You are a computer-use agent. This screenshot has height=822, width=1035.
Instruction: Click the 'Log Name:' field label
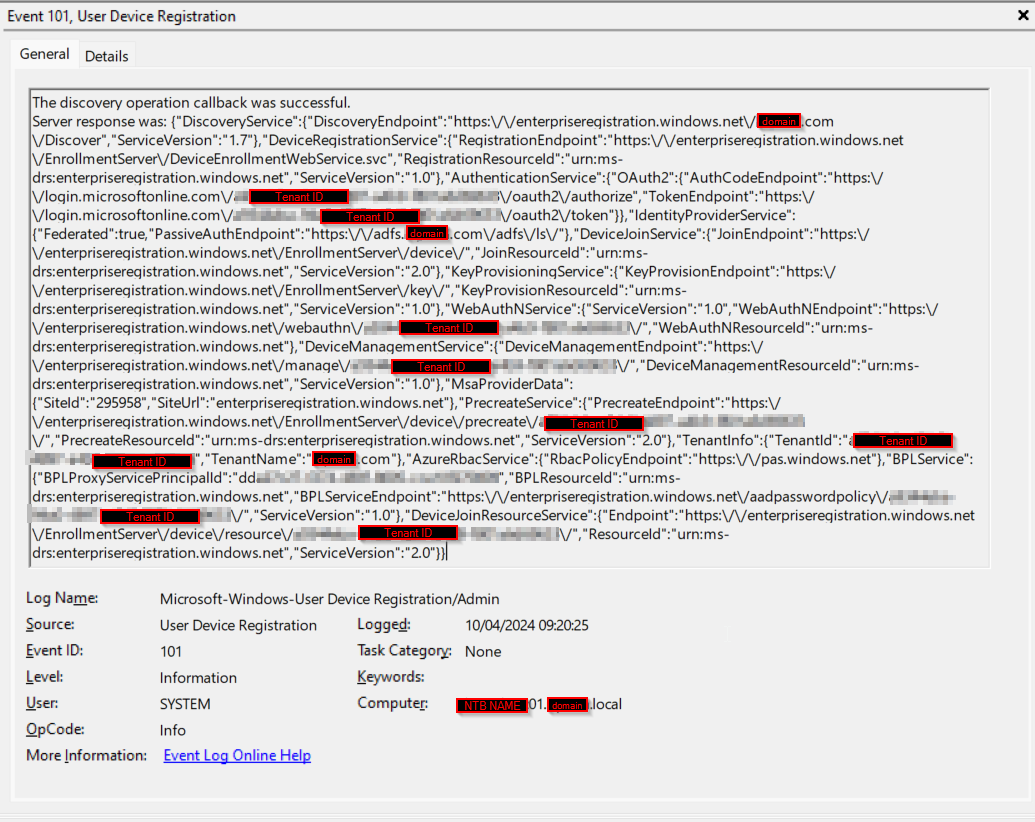click(x=62, y=598)
